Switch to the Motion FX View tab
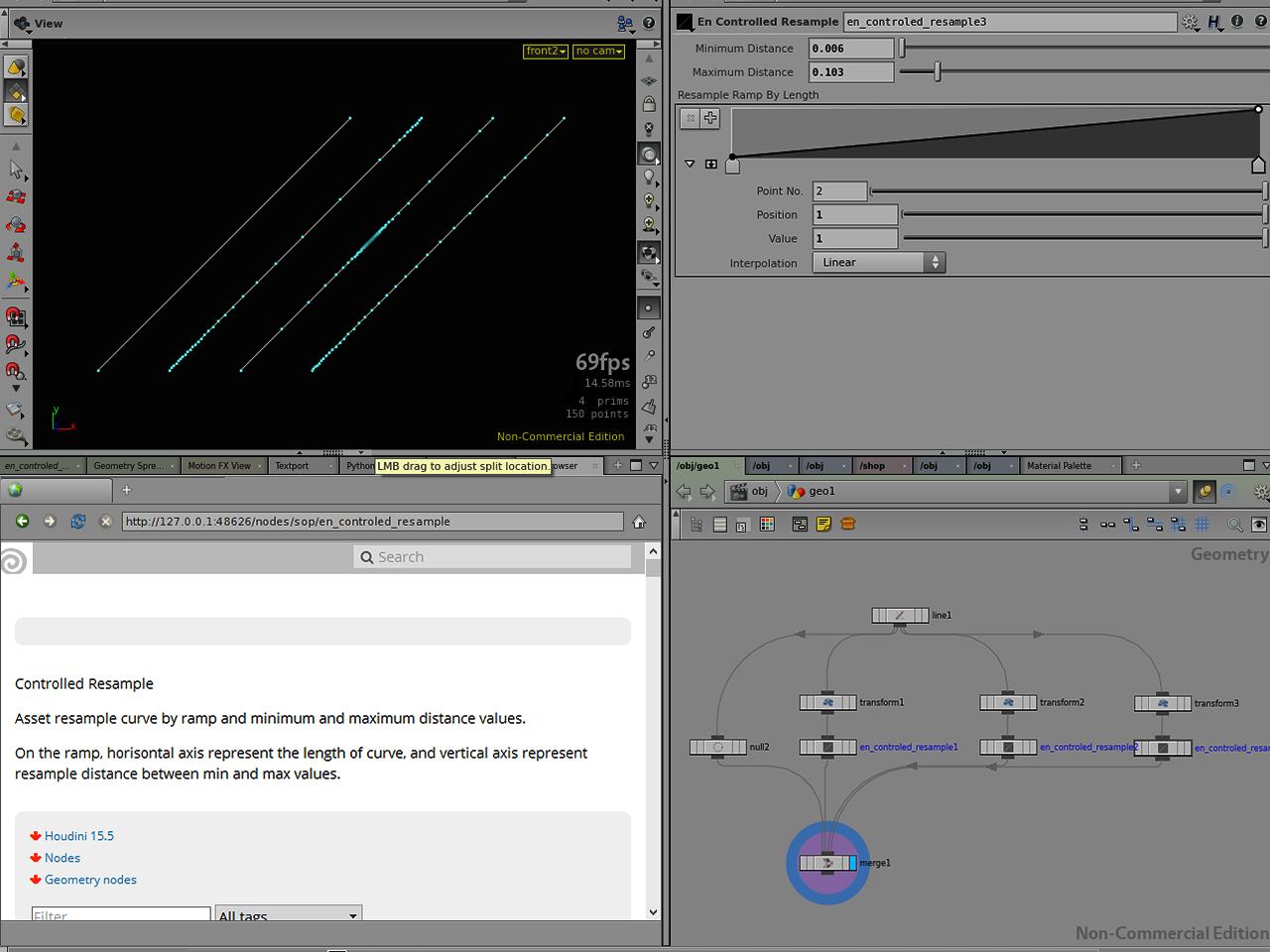 [219, 466]
